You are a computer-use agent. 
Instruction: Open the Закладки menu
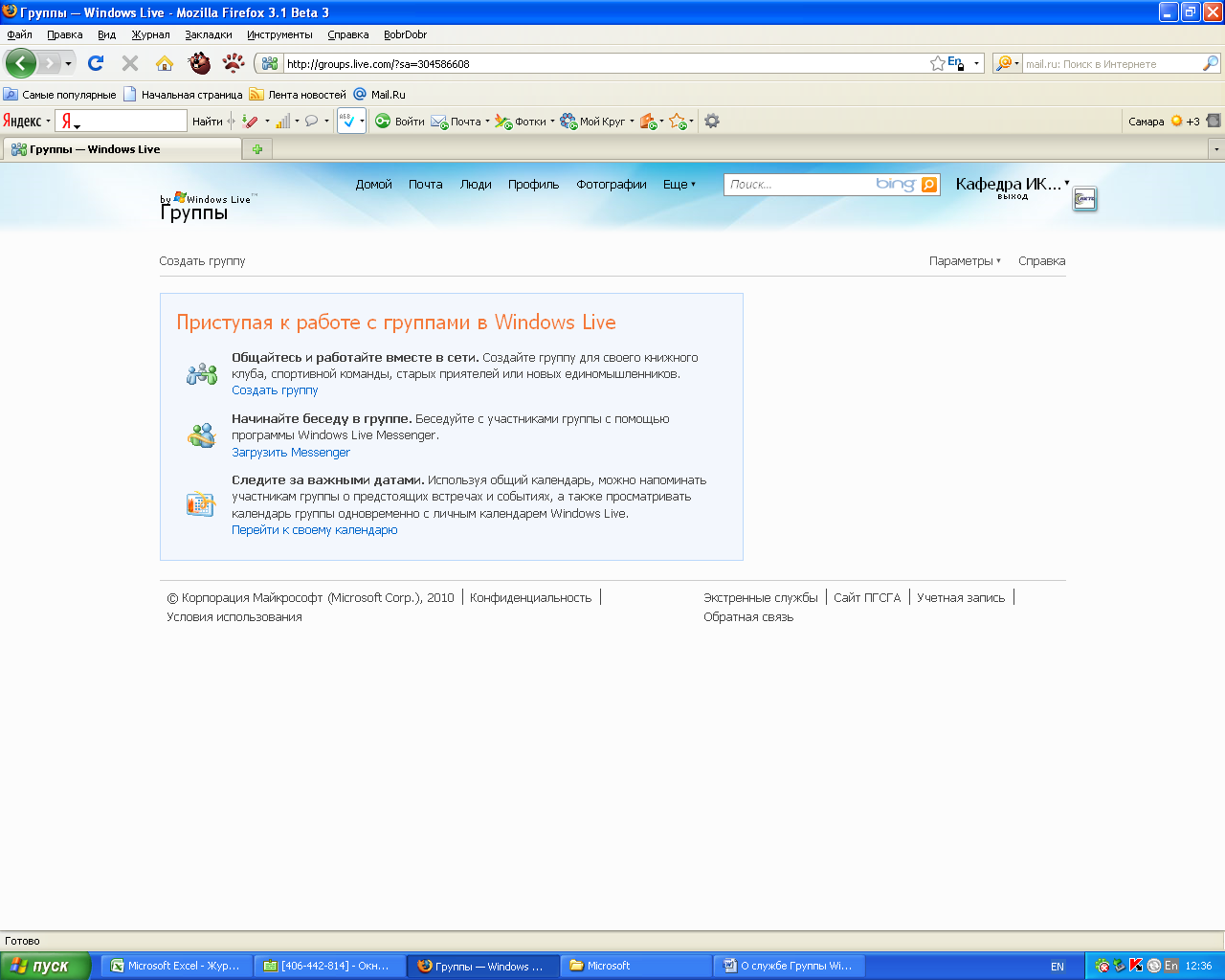click(209, 34)
